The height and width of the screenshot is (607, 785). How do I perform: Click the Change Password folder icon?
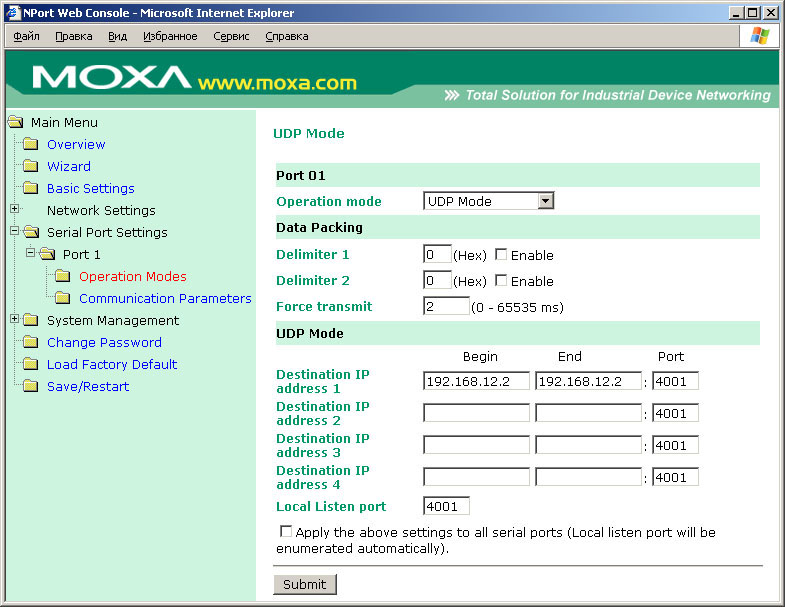click(30, 342)
